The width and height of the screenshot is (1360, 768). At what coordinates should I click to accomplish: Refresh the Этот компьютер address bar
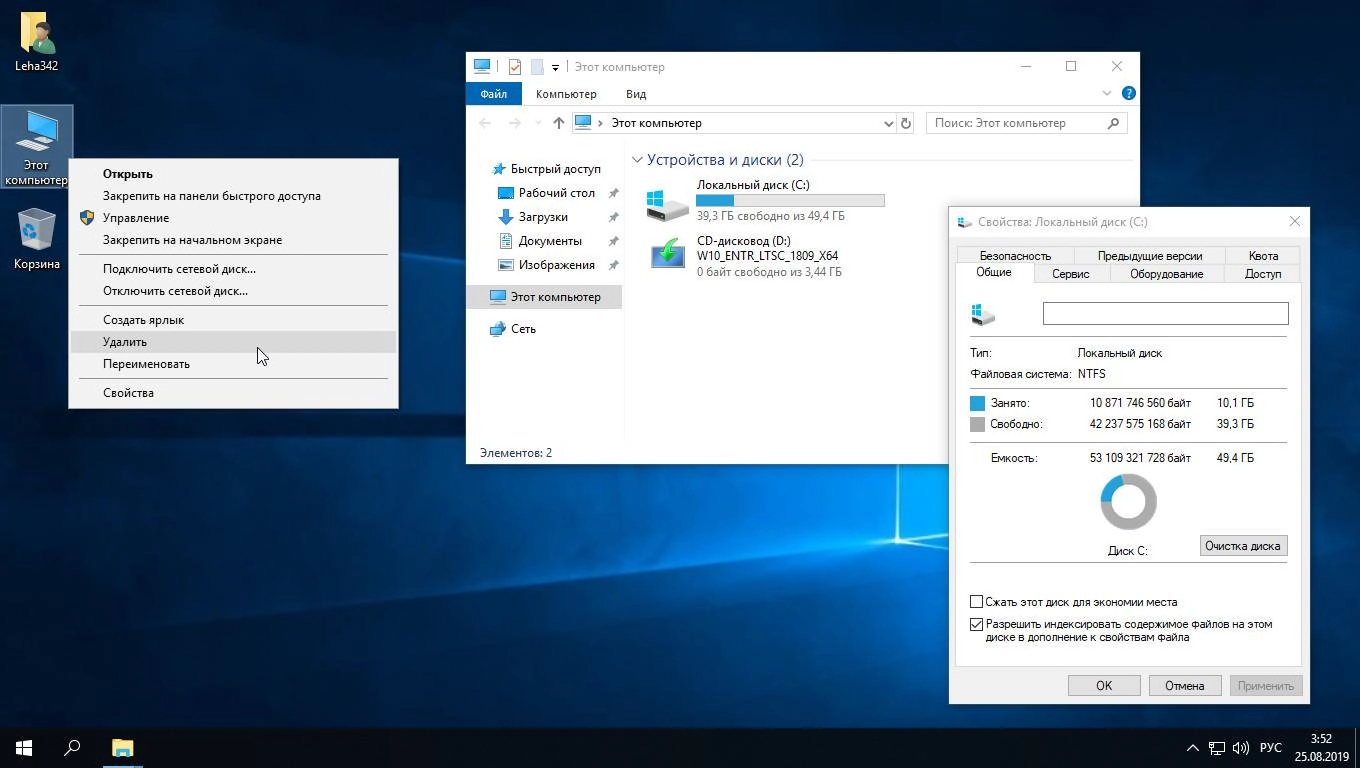(906, 123)
